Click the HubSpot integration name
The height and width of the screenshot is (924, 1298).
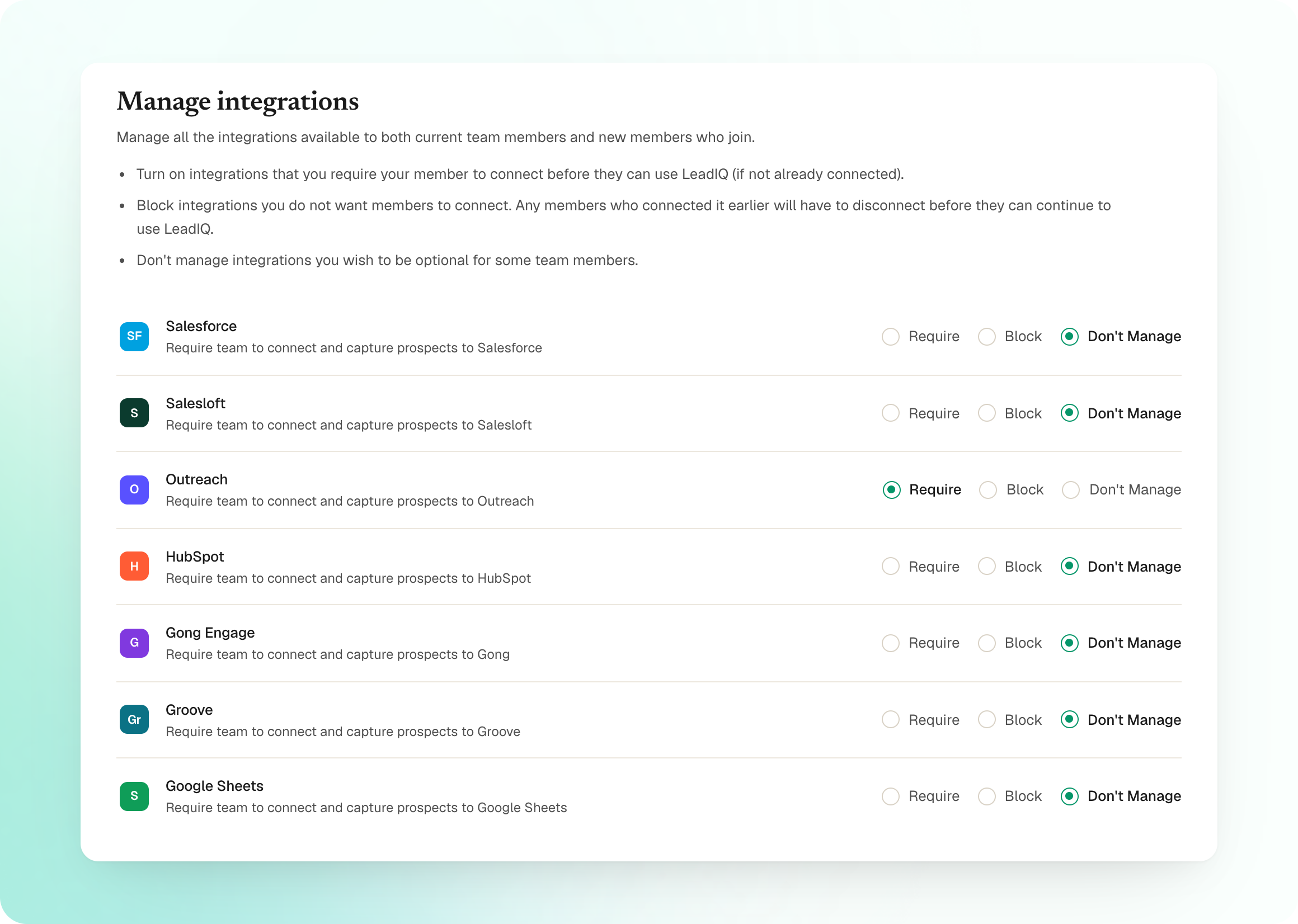coord(195,557)
